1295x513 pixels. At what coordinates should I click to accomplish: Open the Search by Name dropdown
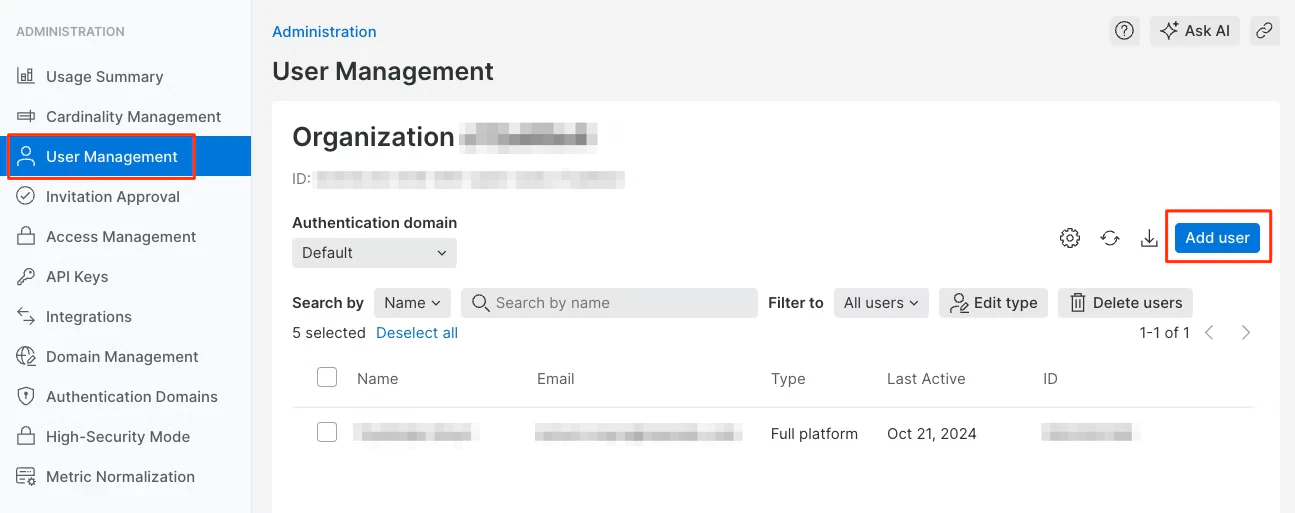coord(412,303)
